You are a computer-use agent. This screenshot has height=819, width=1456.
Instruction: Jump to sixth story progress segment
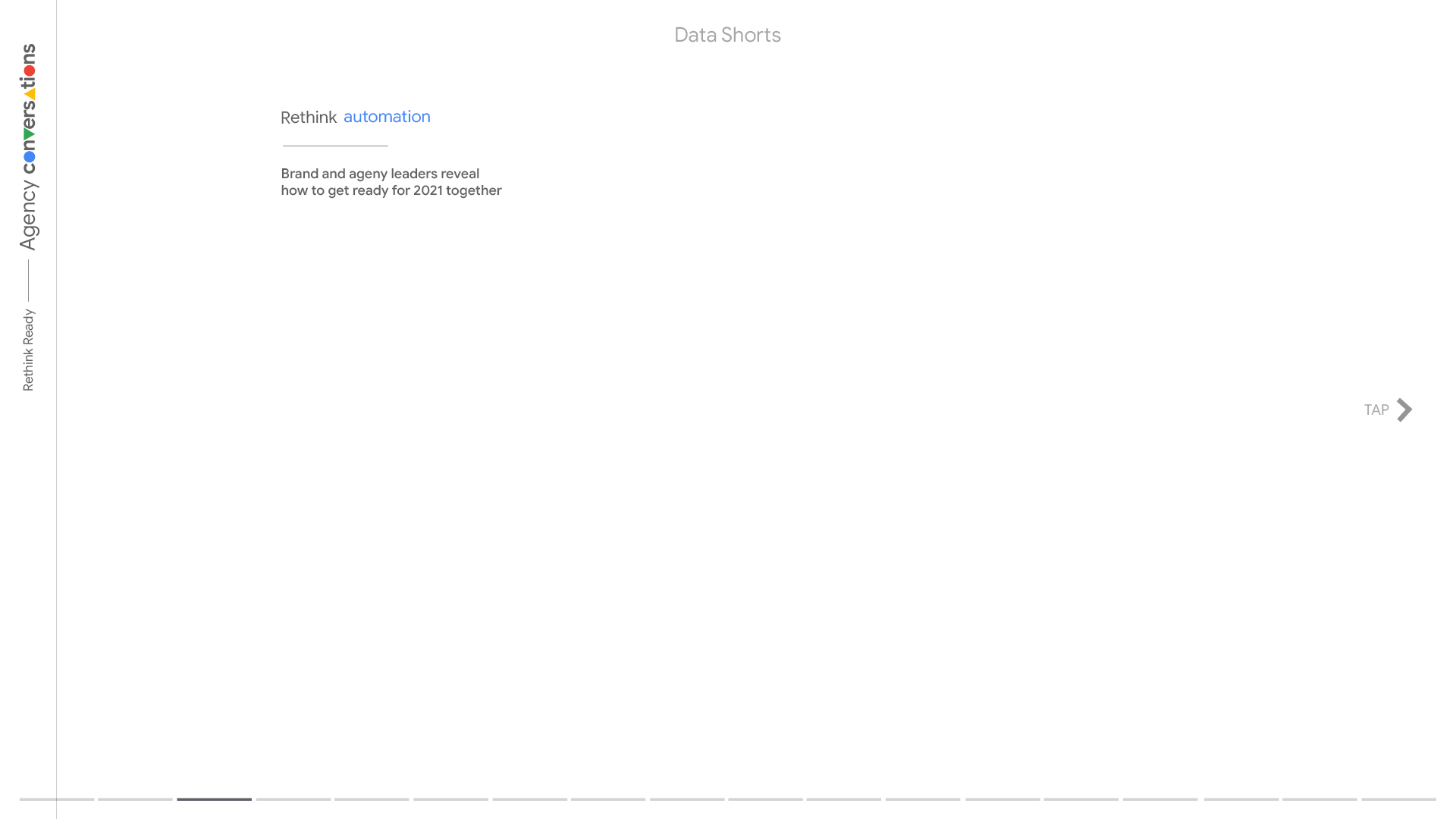(450, 799)
